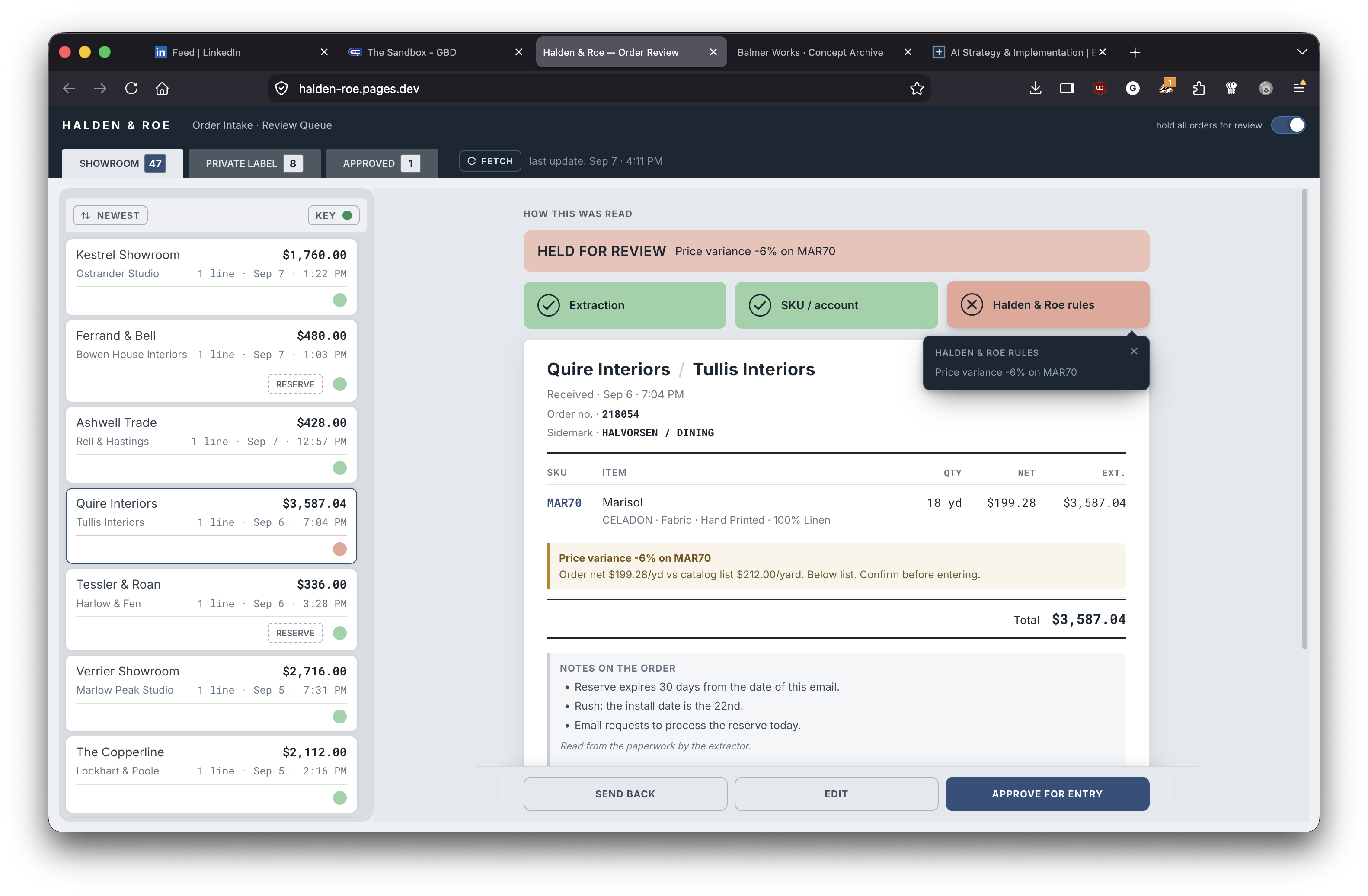The width and height of the screenshot is (1368, 896).
Task: Click RESERVE tag on Tessler & Roan card
Action: [295, 633]
